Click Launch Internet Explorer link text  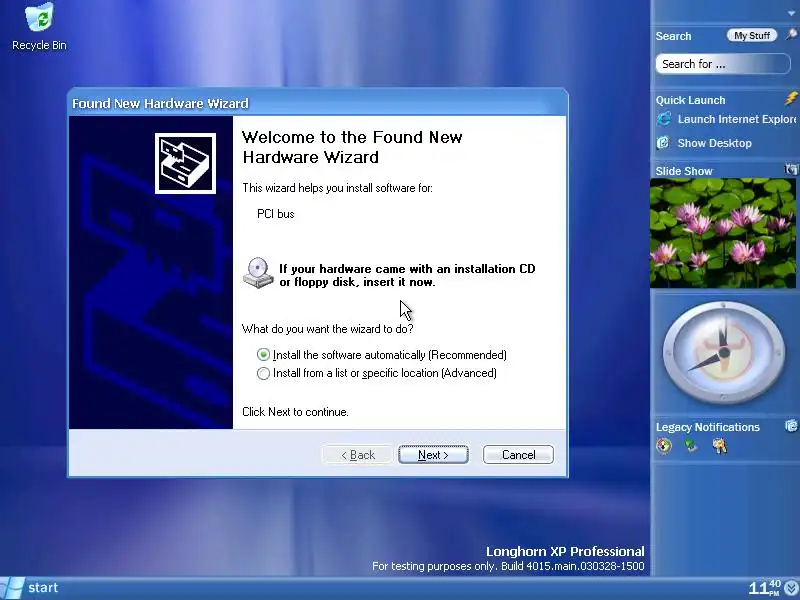[x=737, y=119]
